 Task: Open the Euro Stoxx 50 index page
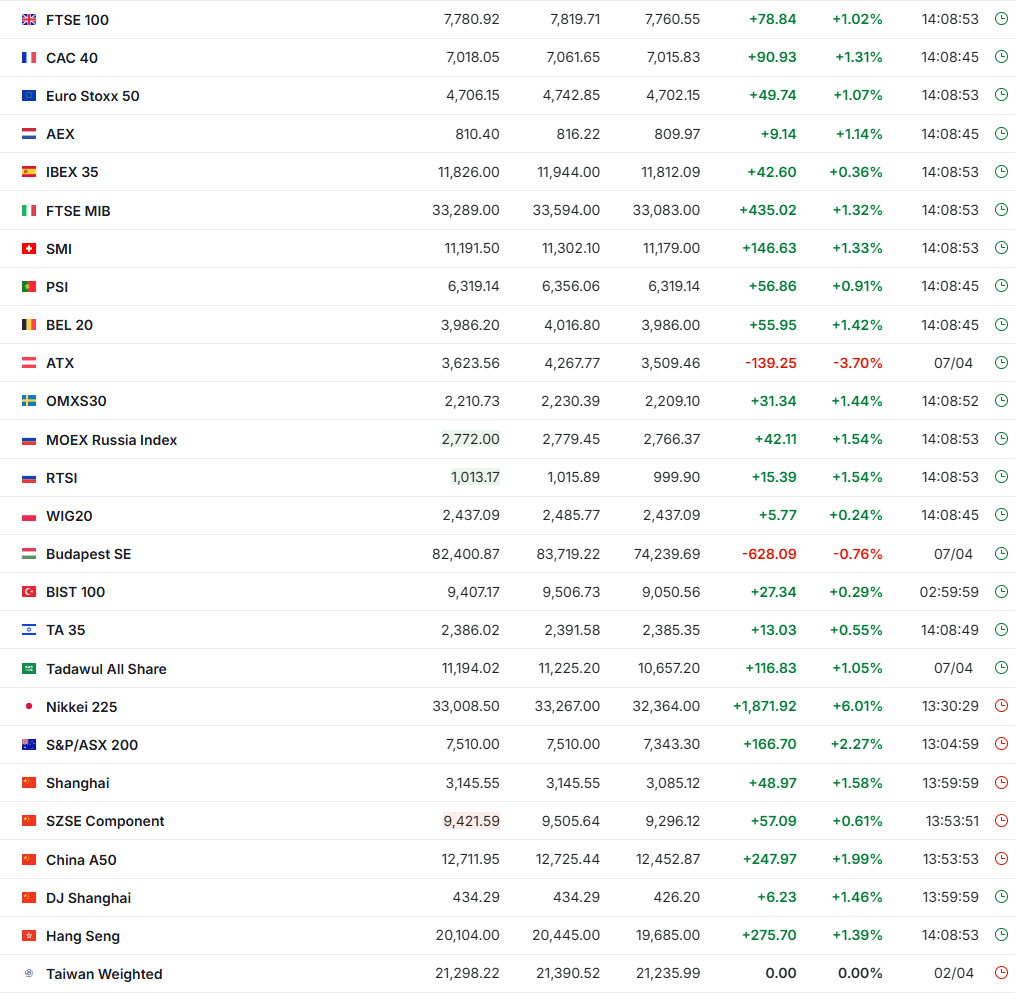[x=92, y=96]
